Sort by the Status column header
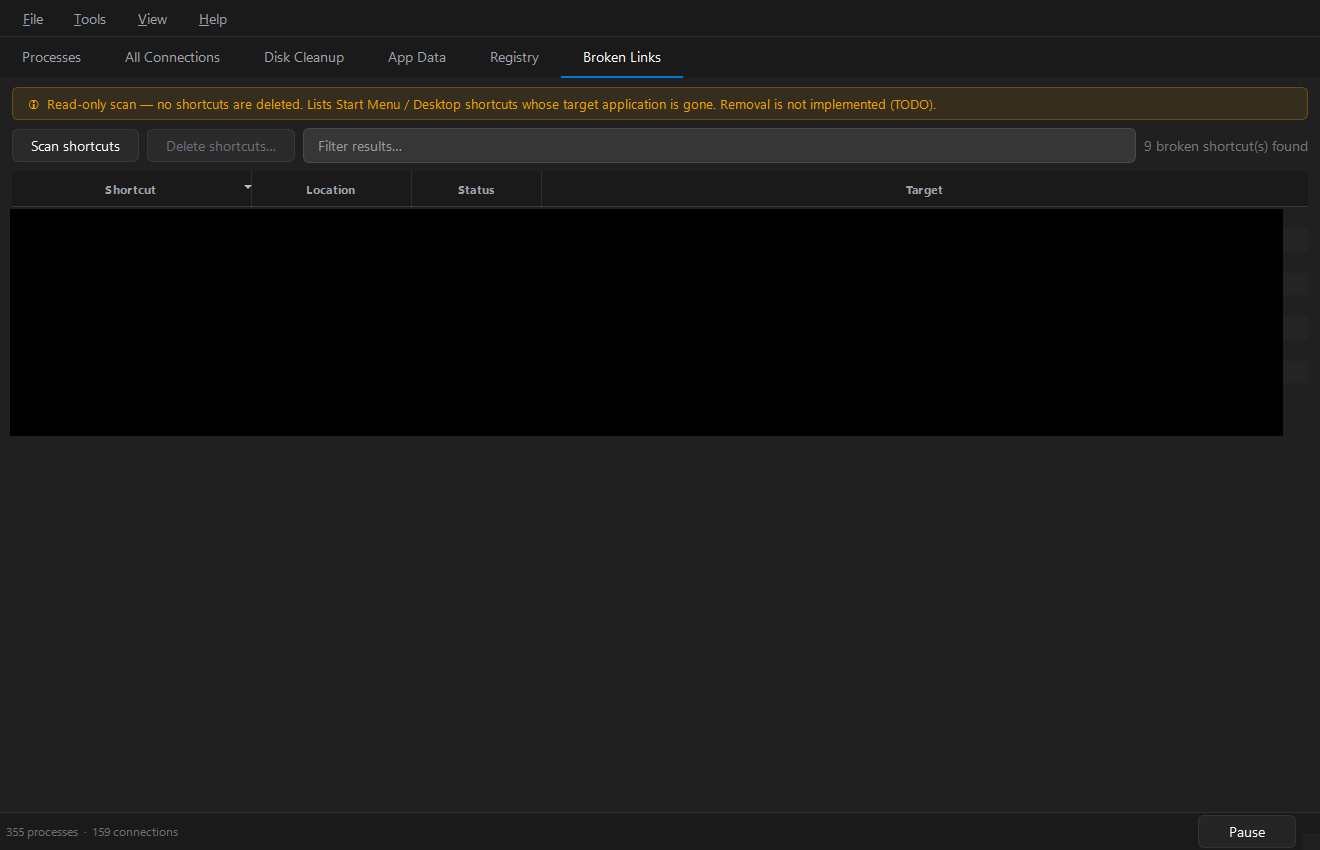1320x850 pixels. point(476,190)
